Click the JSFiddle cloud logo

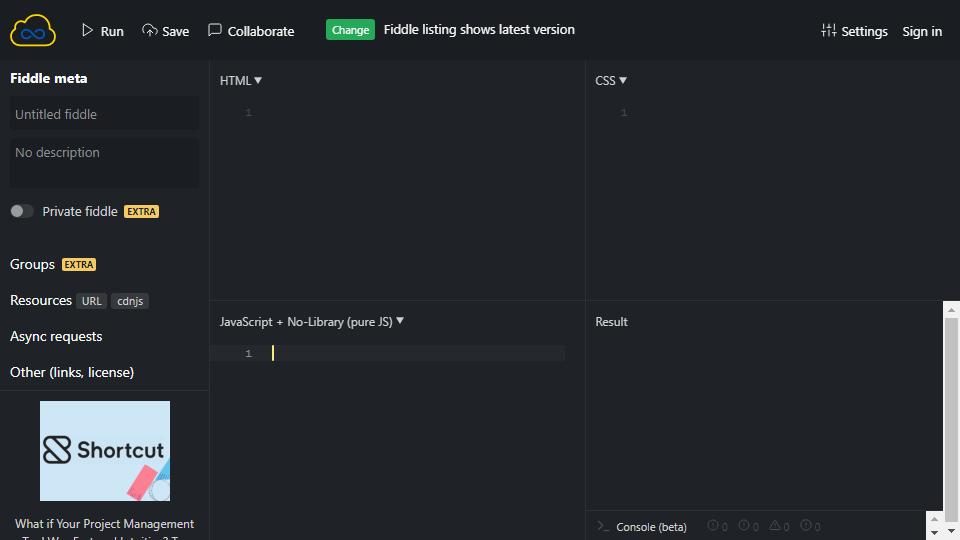point(33,31)
